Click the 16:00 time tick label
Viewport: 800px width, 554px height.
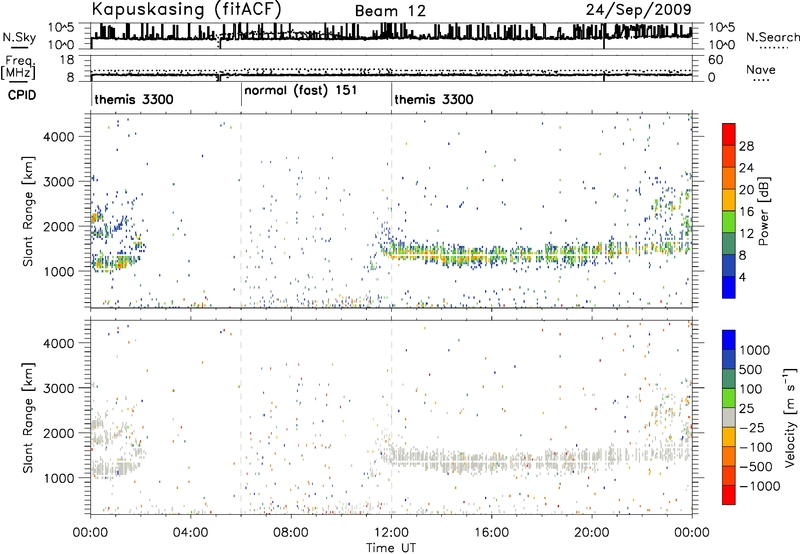pyautogui.click(x=491, y=533)
